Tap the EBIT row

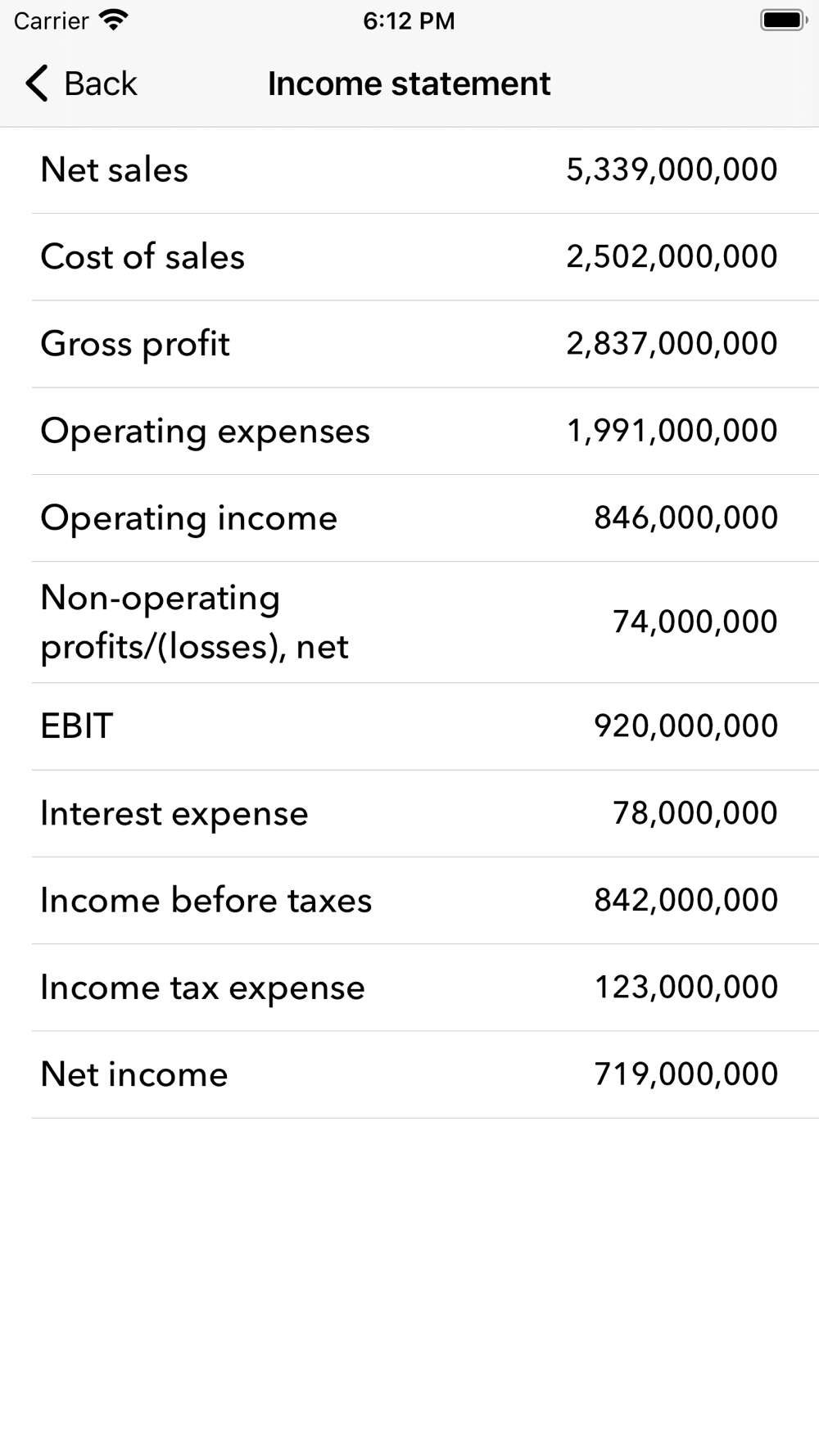(409, 726)
